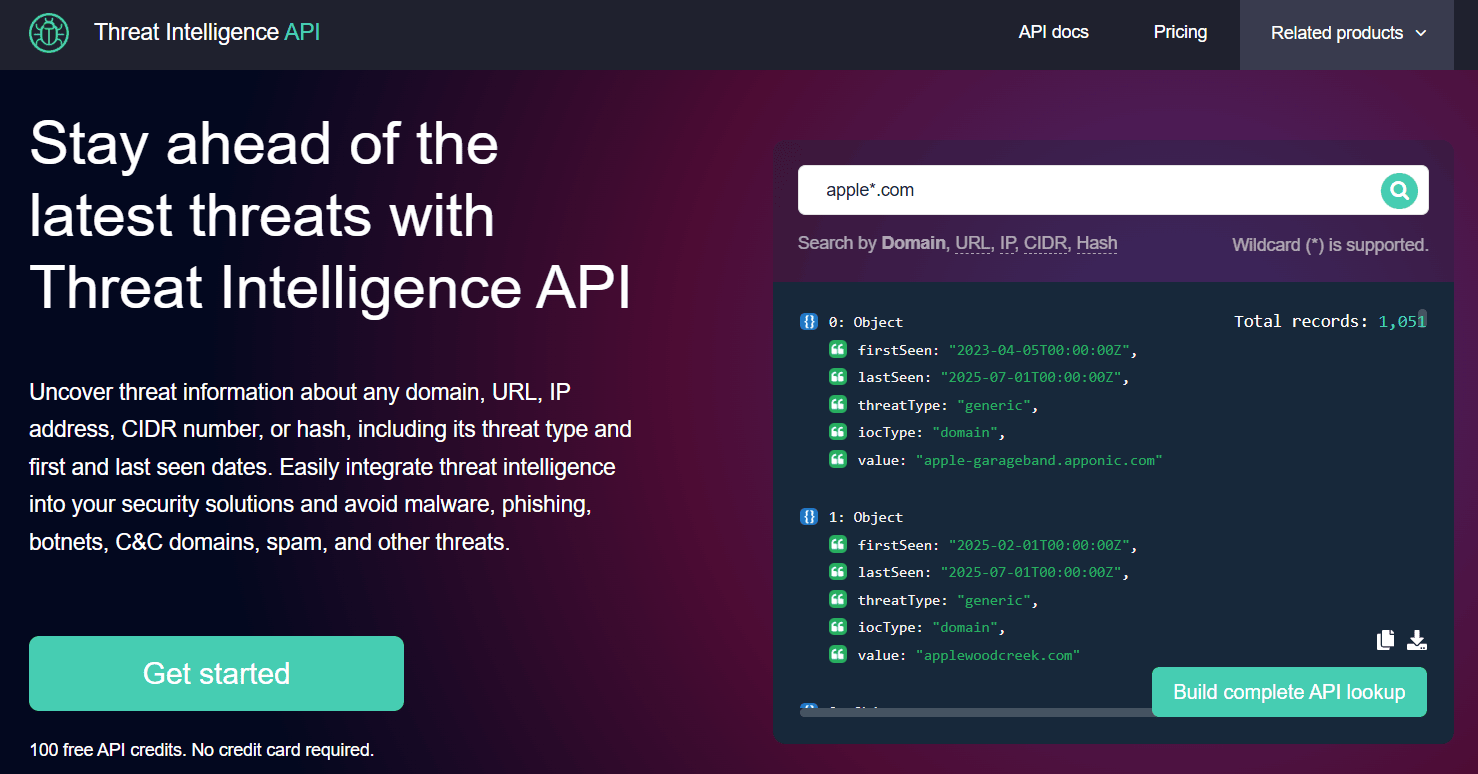Select the IP search type

(x=1007, y=243)
